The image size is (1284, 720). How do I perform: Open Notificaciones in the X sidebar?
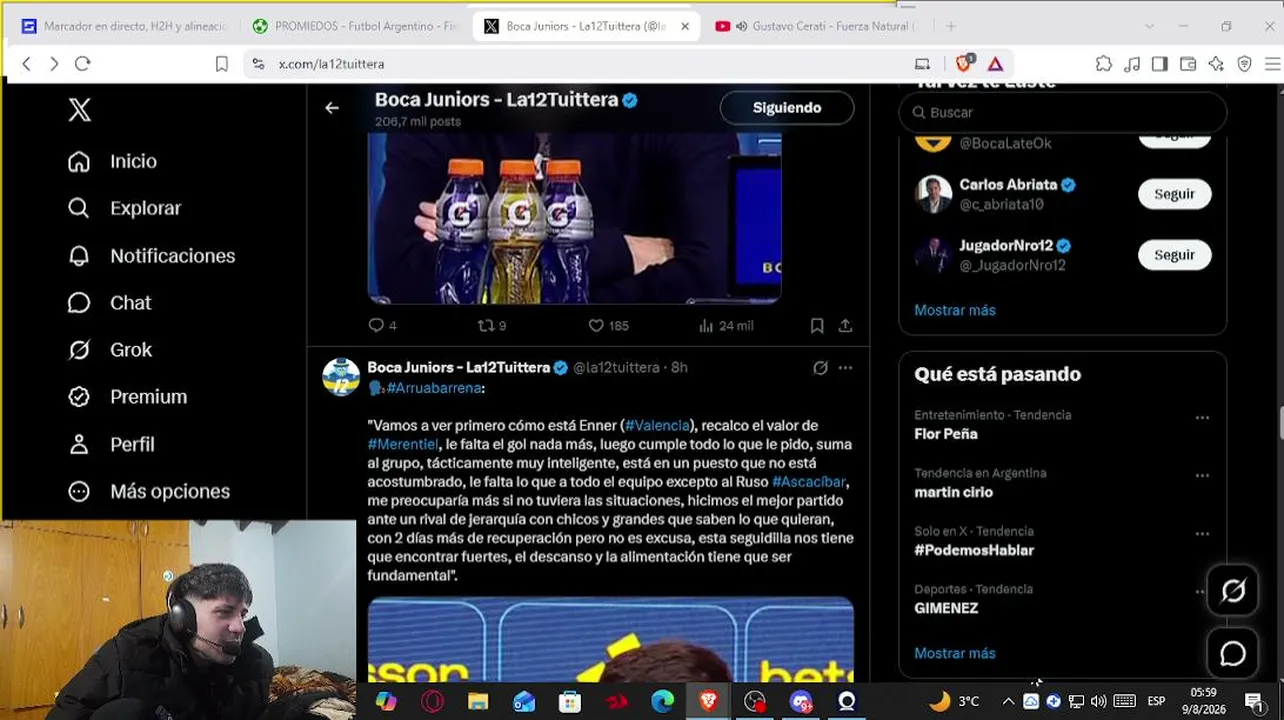click(151, 256)
